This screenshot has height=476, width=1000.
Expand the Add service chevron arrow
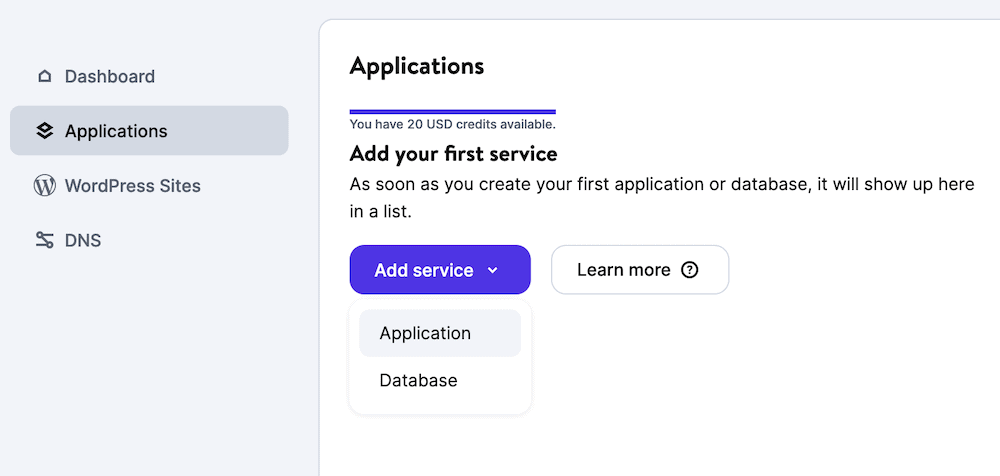tap(492, 270)
